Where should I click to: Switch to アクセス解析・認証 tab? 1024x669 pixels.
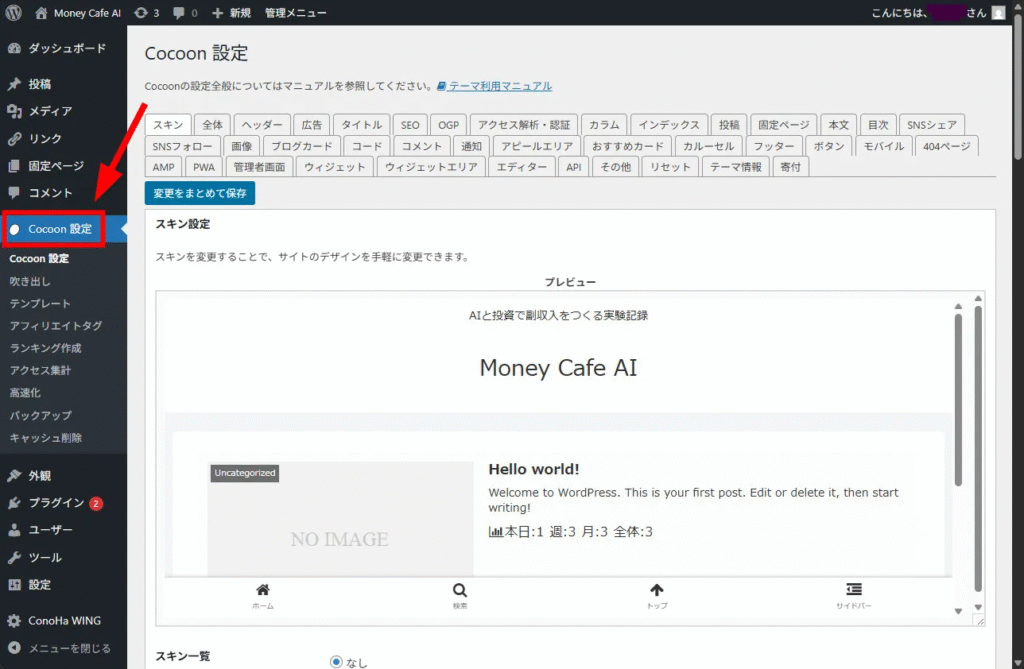[524, 125]
